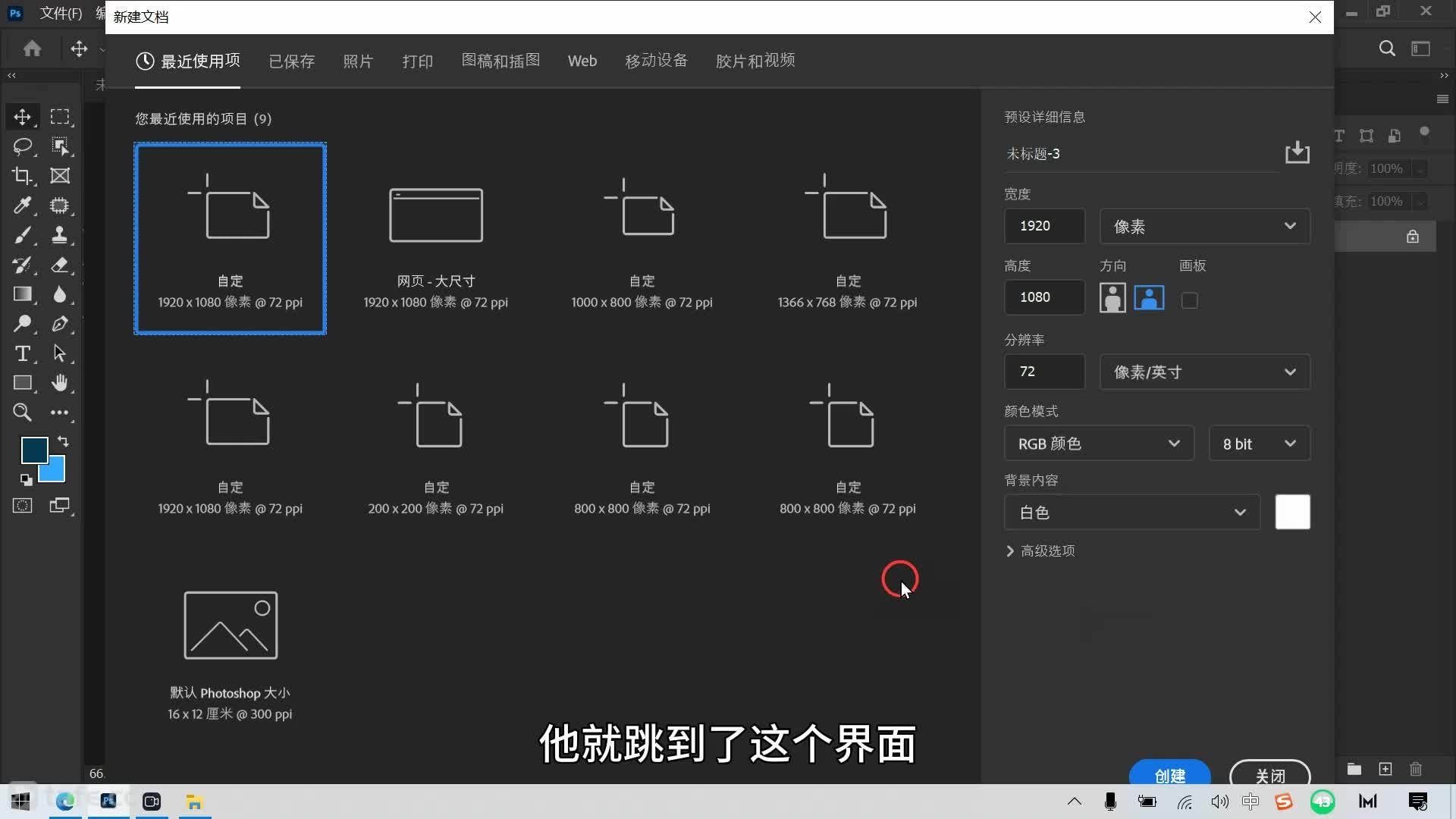Click the height input field
1456x819 pixels.
1045,297
